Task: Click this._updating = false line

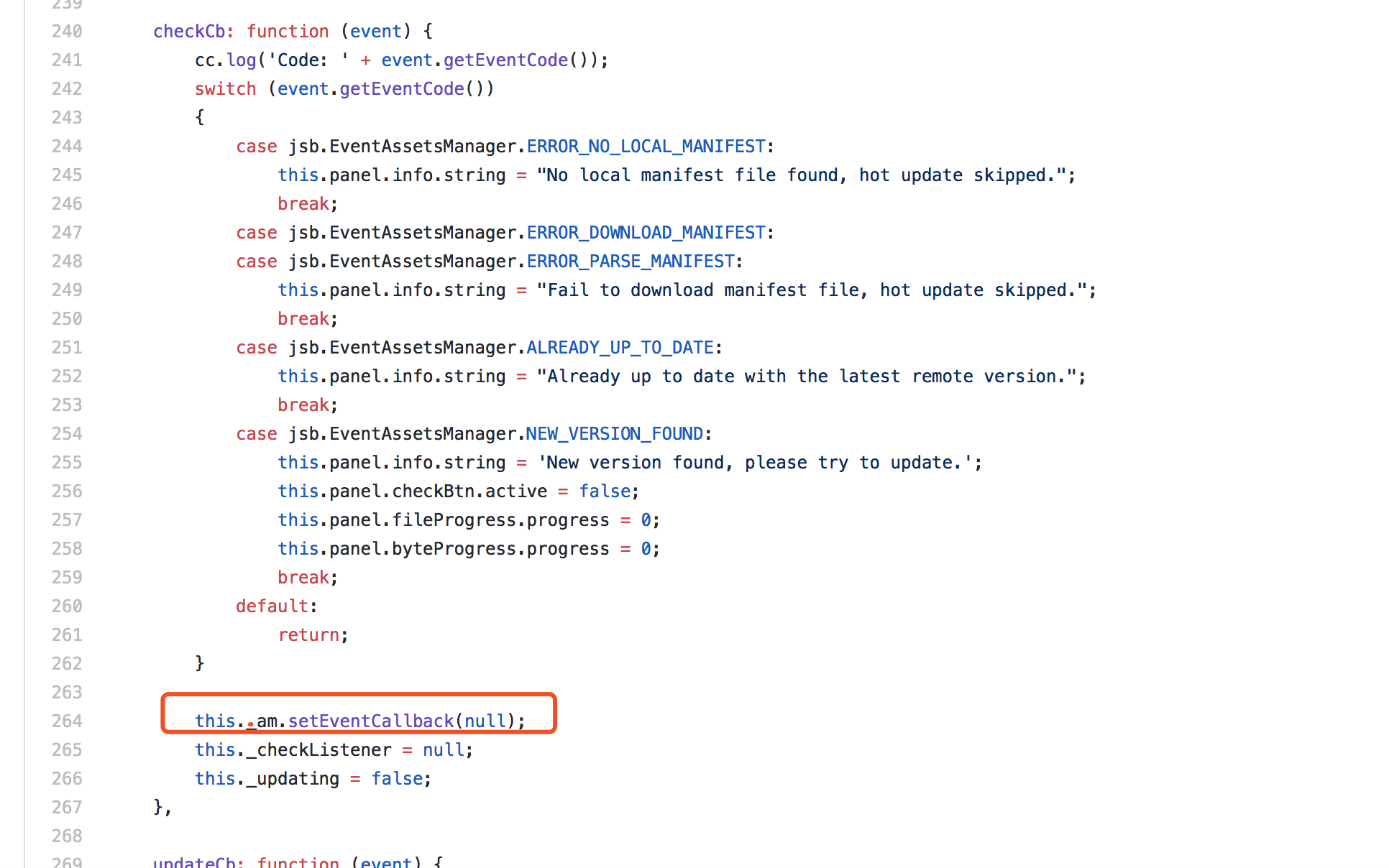Action: [x=313, y=779]
